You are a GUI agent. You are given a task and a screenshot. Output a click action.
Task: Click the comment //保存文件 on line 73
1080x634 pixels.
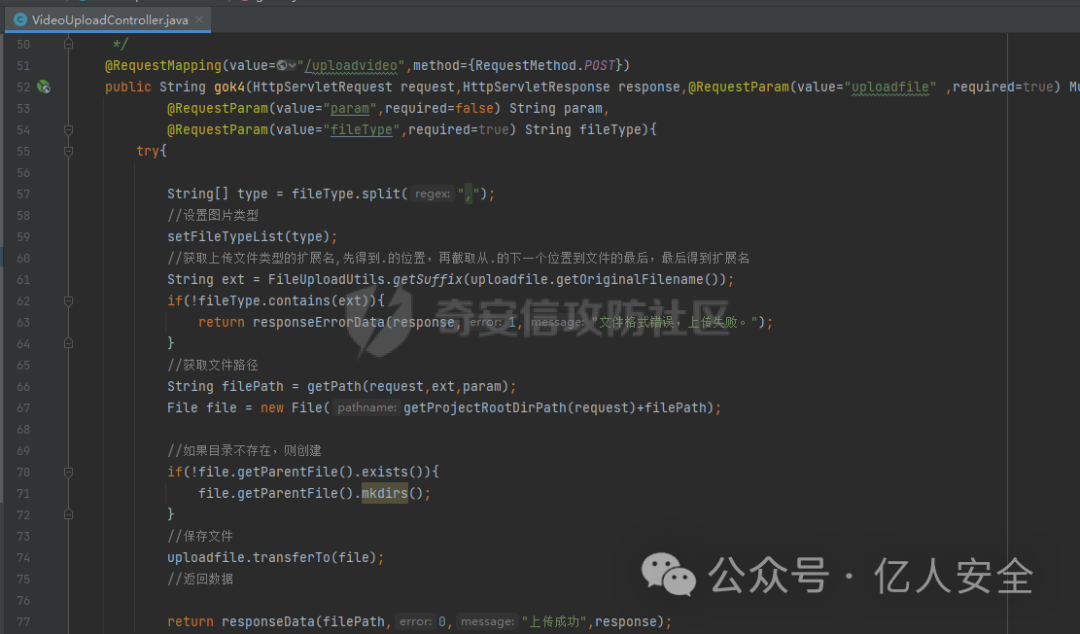tap(200, 535)
